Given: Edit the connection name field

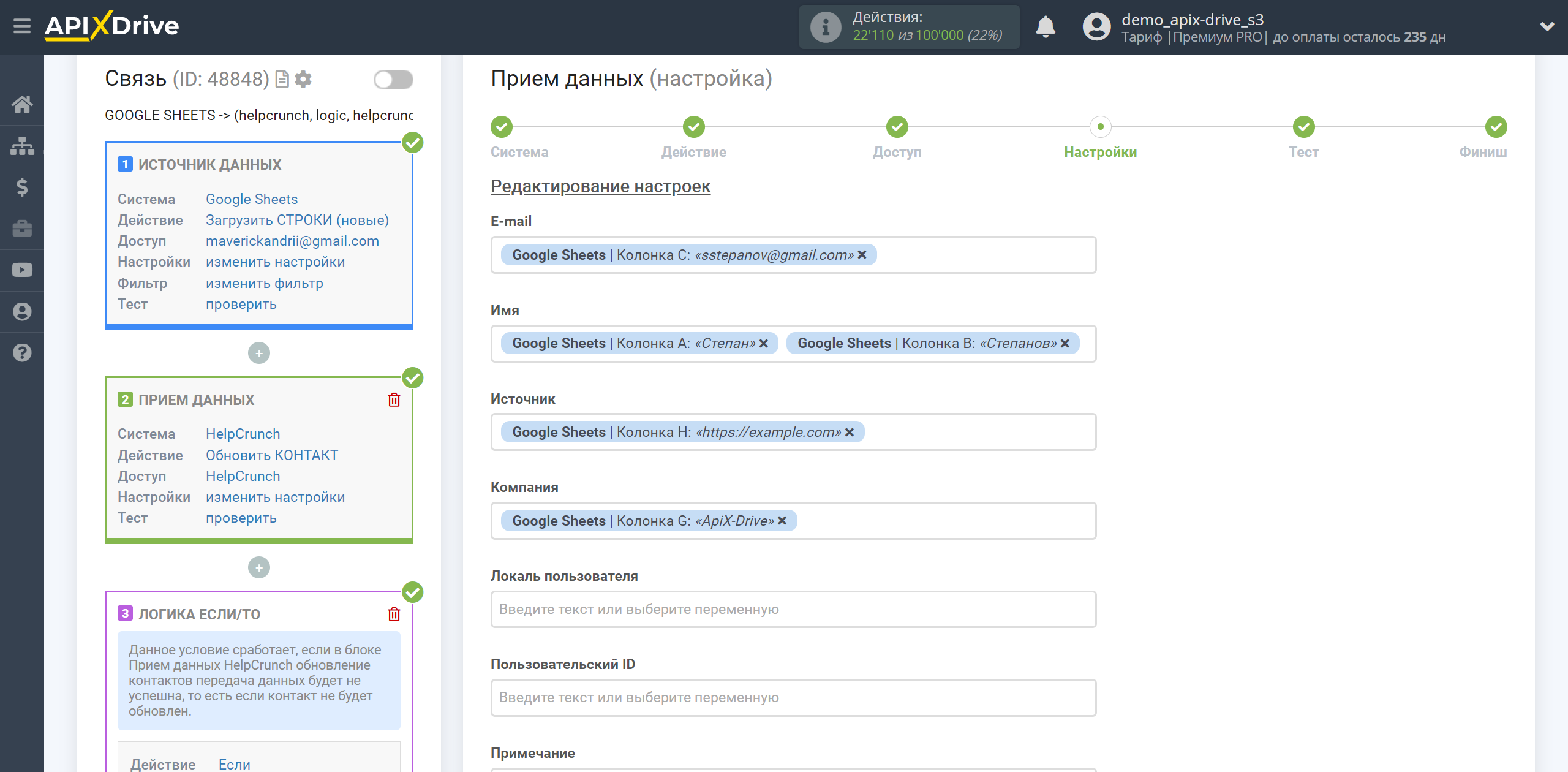Looking at the screenshot, I should [259, 115].
